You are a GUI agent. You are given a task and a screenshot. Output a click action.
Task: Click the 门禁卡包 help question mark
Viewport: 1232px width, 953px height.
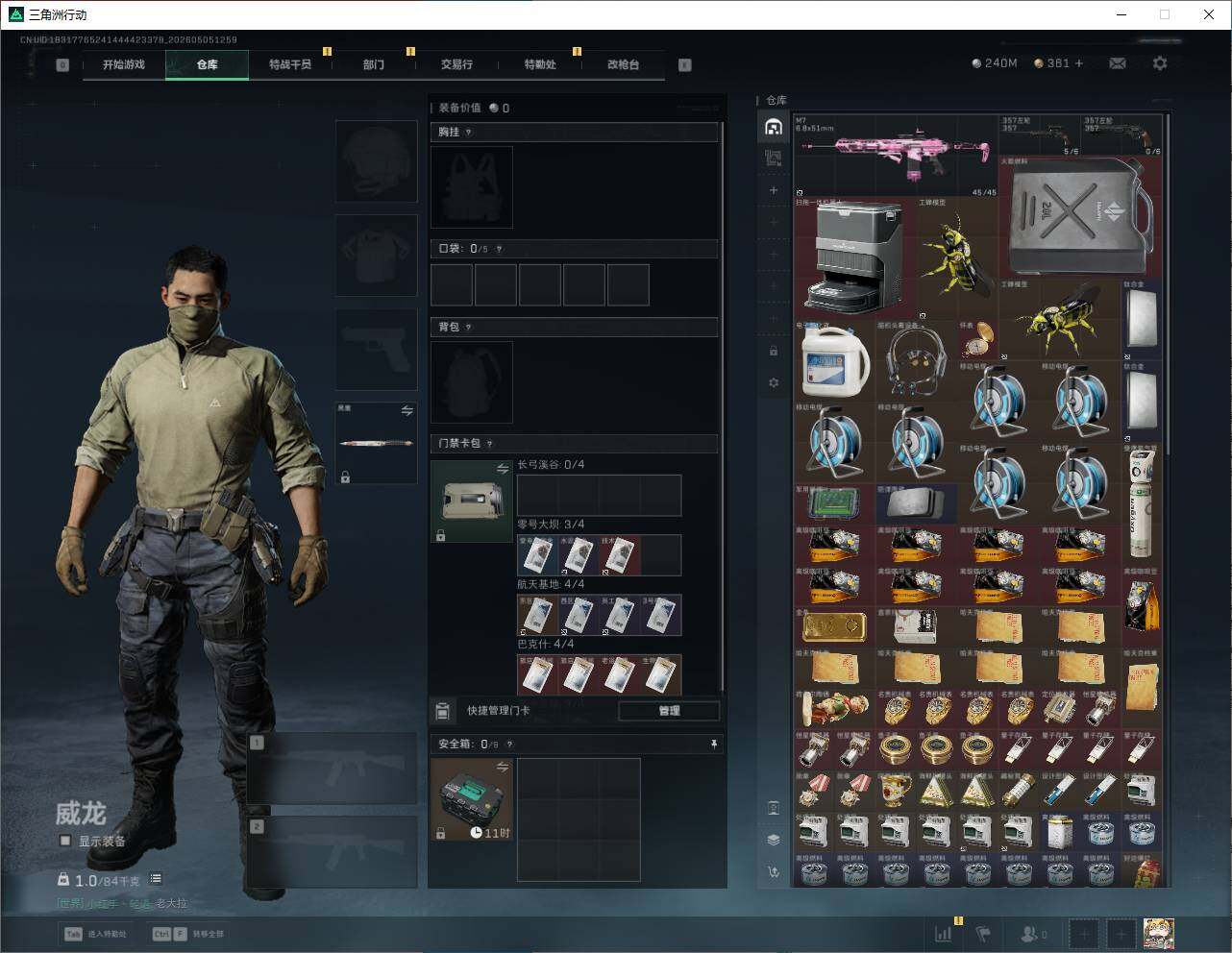(490, 444)
